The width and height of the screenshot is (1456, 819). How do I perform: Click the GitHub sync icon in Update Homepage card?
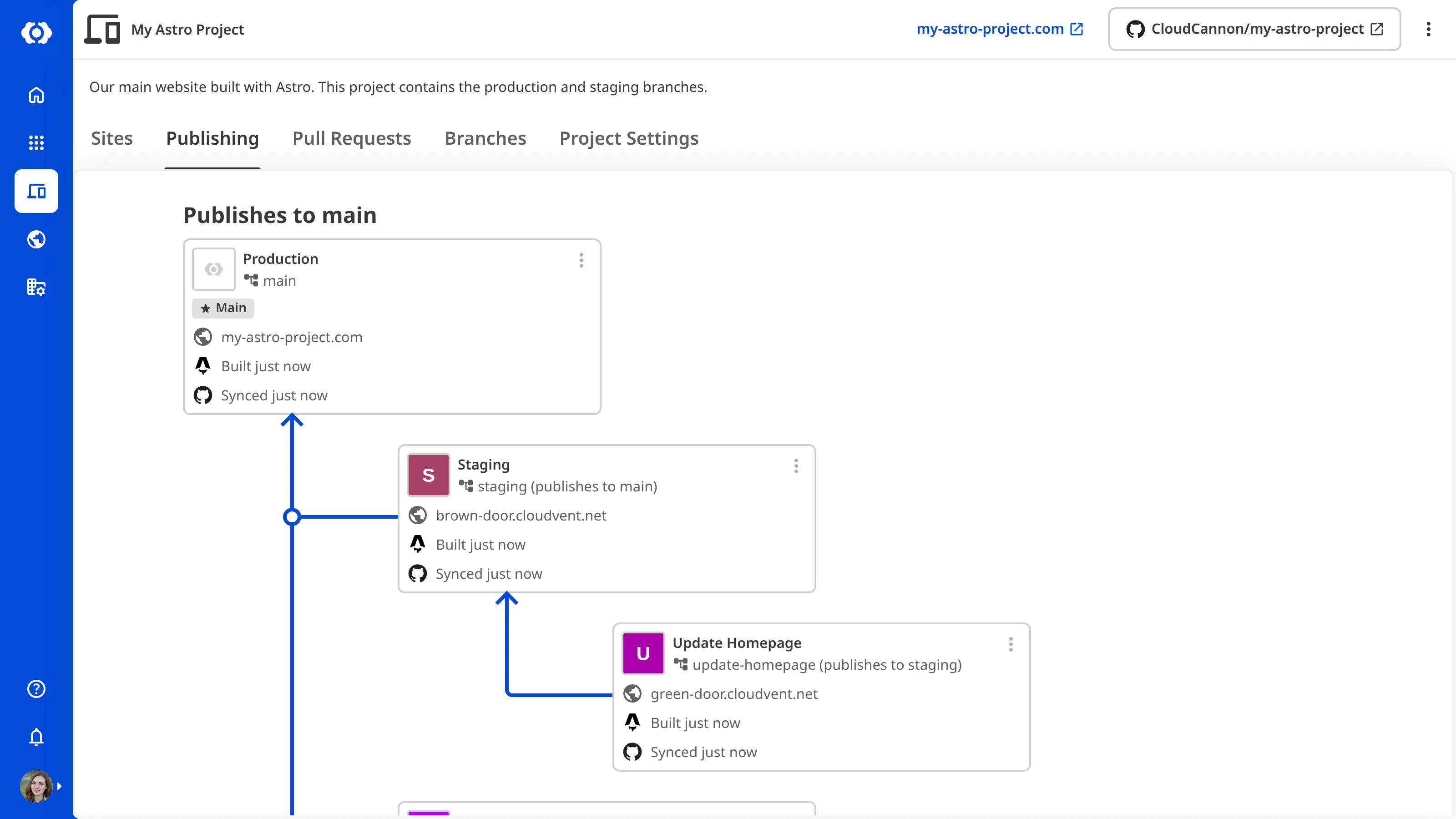pyautogui.click(x=632, y=752)
